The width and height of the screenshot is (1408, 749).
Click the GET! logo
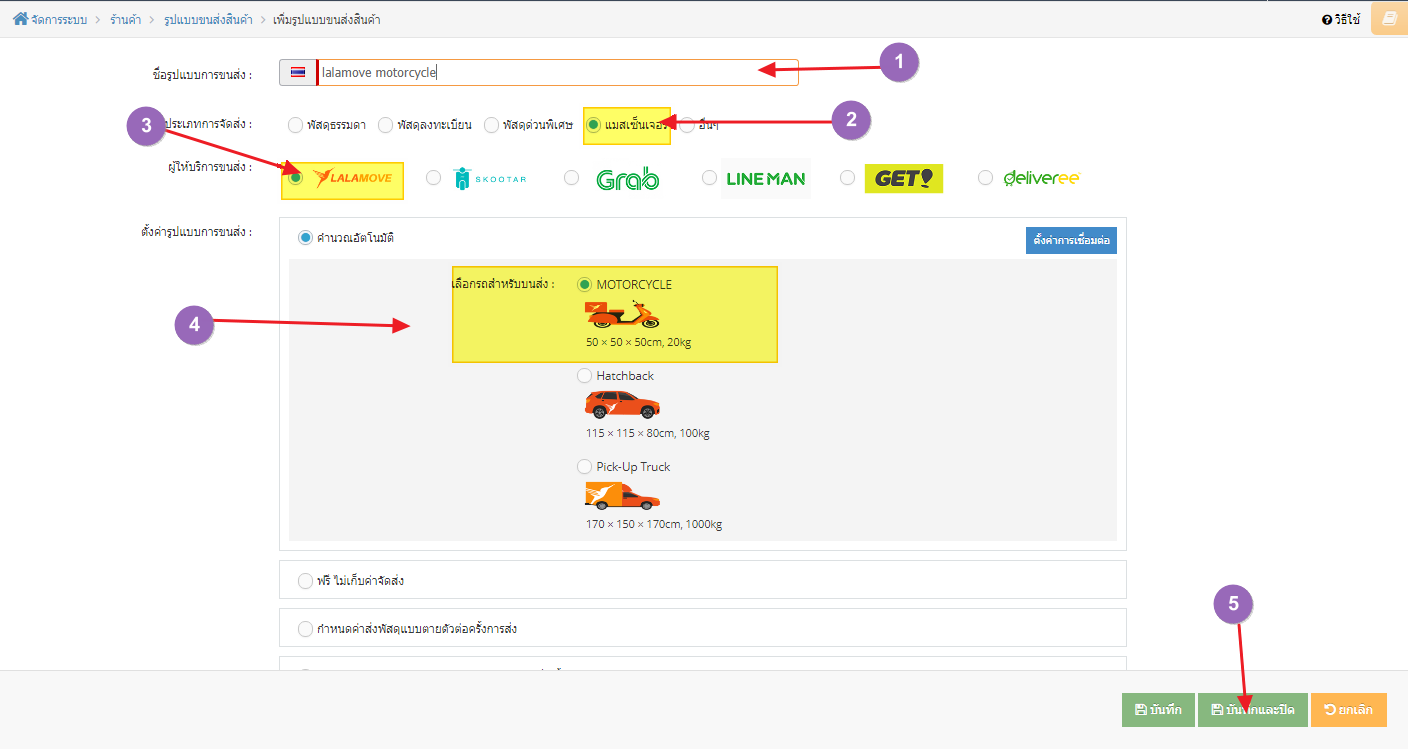click(x=904, y=178)
